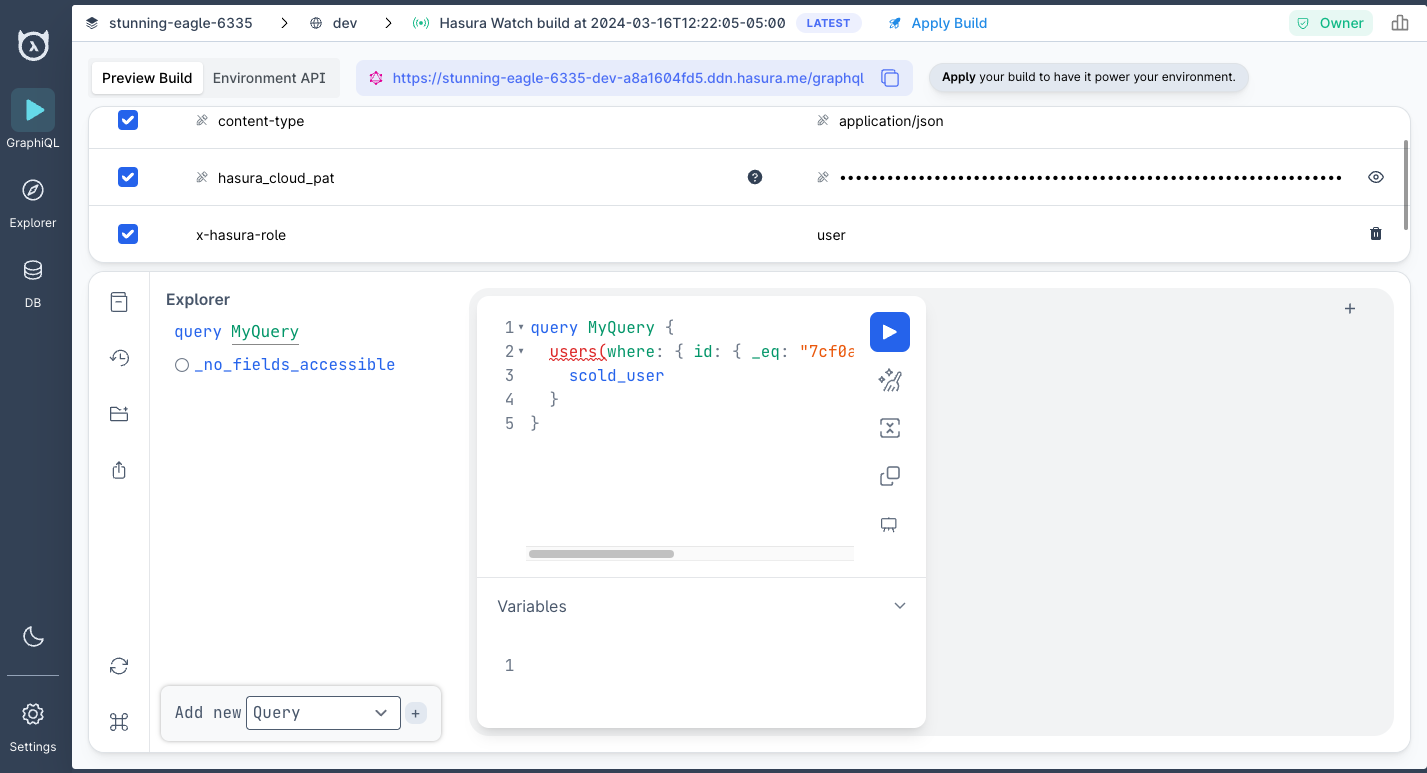Click the 'Explorer' panel heading
Screen dimensions: 1427x773
(198, 300)
